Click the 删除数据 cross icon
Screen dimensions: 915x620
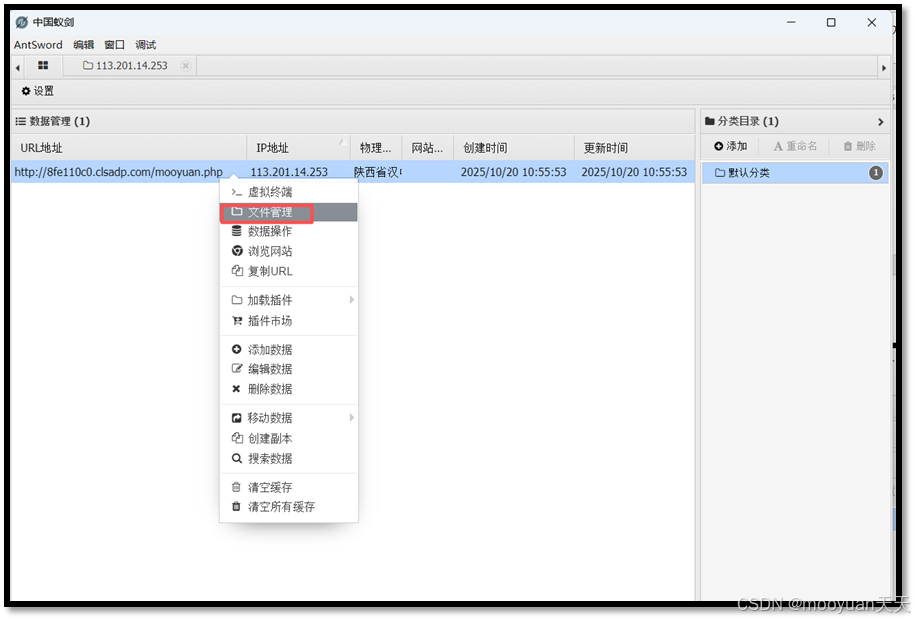click(236, 389)
